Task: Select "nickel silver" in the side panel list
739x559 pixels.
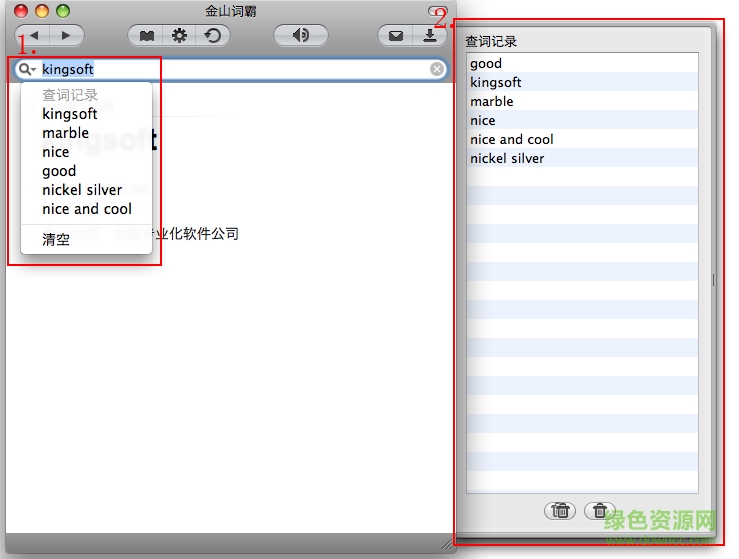Action: [x=507, y=158]
